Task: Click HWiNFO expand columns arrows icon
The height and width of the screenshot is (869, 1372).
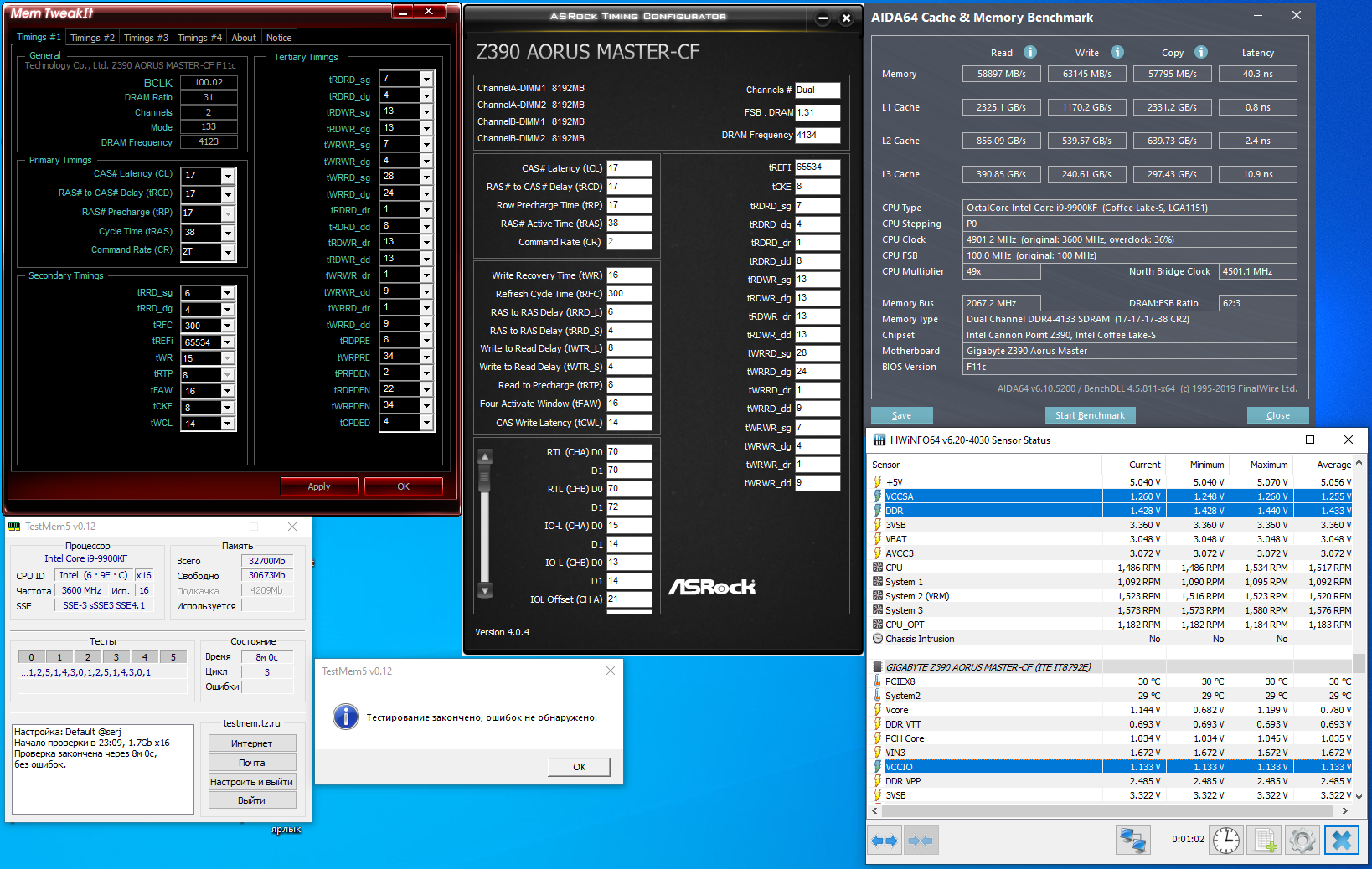Action: (x=885, y=841)
